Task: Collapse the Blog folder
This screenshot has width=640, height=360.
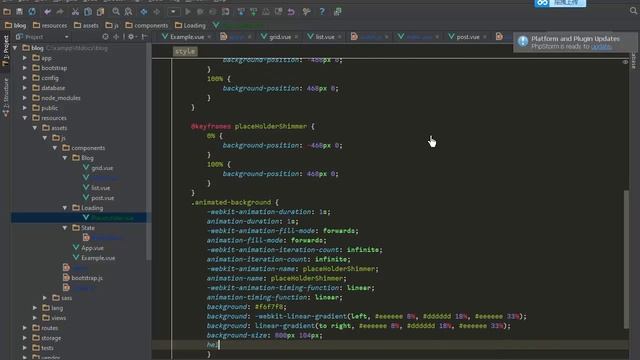Action: click(x=65, y=158)
